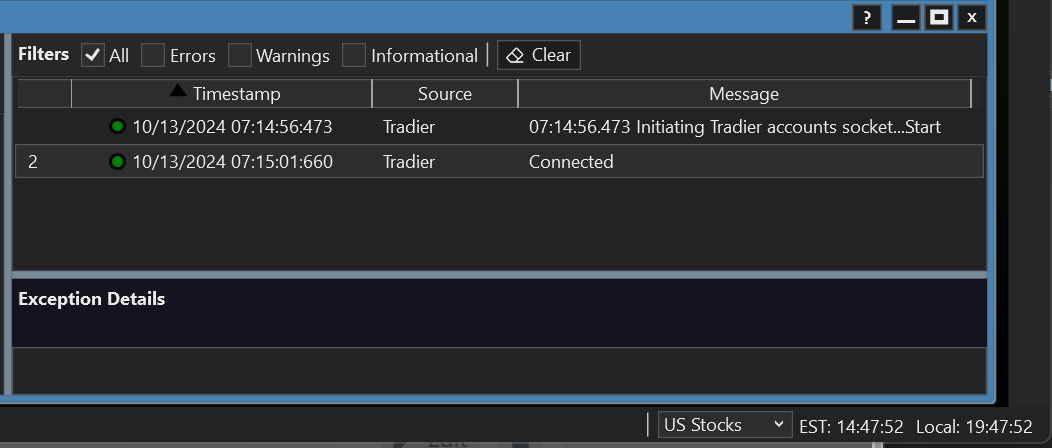1052x448 pixels.
Task: Sort by the Message column header
Action: pos(743,94)
